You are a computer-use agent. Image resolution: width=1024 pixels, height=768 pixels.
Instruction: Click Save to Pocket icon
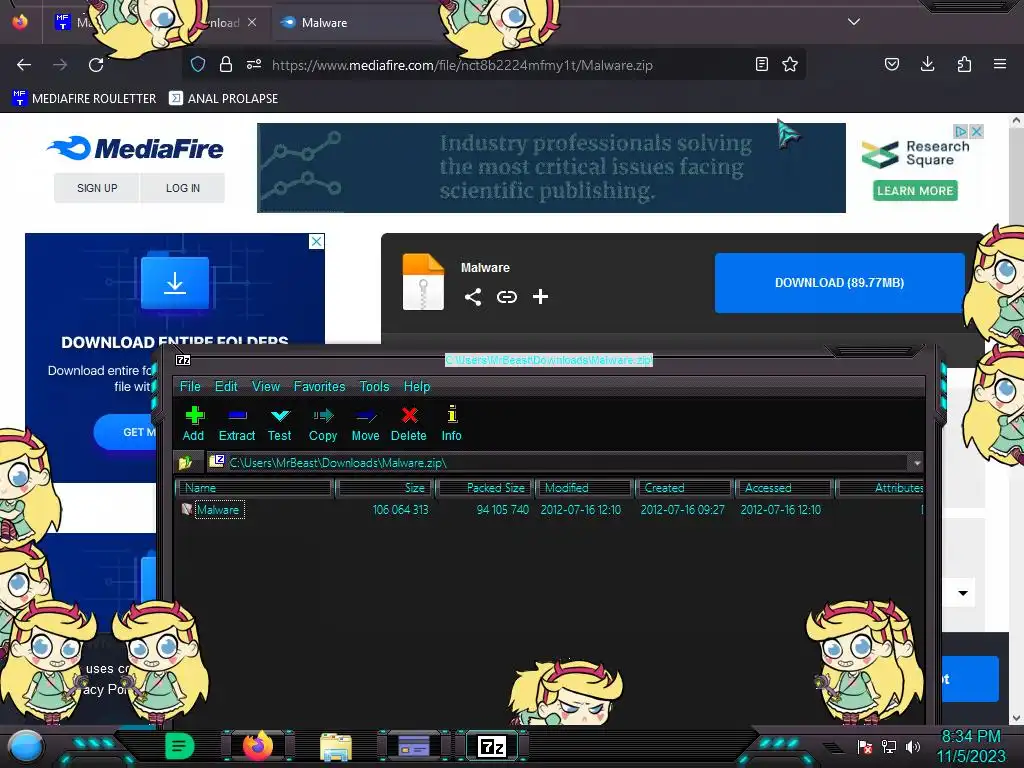click(891, 64)
